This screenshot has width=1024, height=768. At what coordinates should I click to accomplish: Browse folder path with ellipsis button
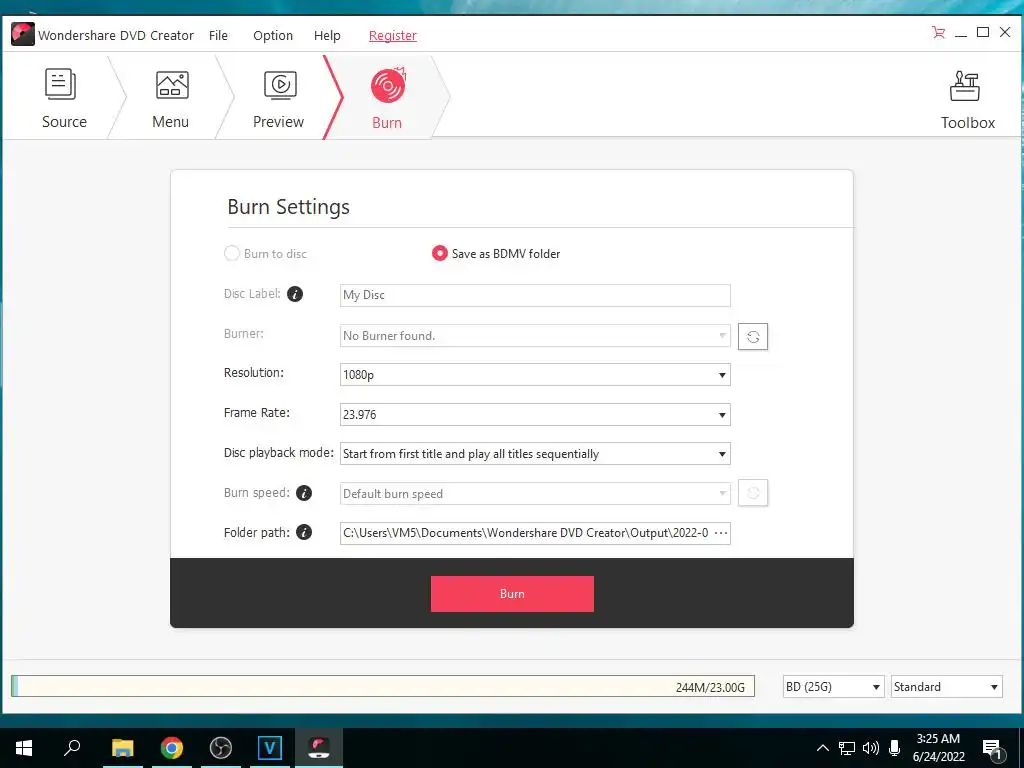pyautogui.click(x=721, y=533)
